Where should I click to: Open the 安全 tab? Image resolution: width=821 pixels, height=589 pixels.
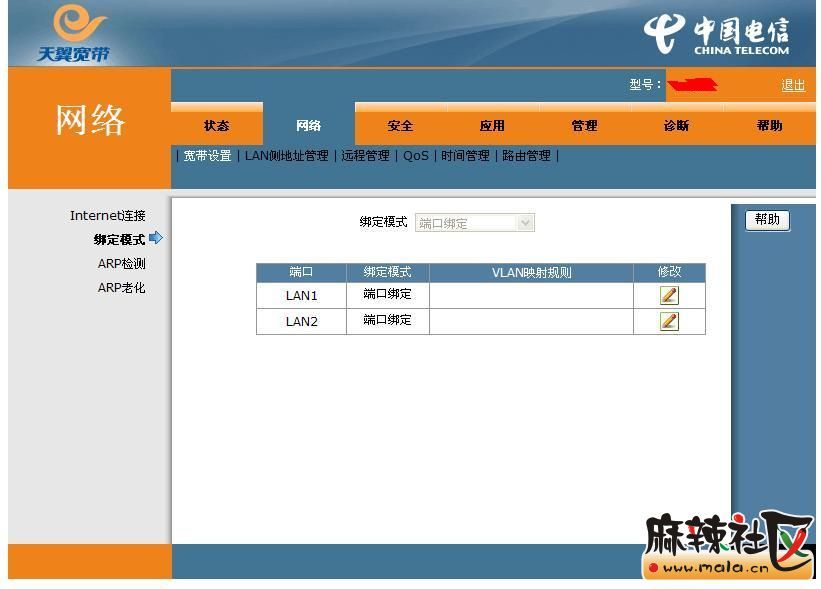pyautogui.click(x=401, y=126)
